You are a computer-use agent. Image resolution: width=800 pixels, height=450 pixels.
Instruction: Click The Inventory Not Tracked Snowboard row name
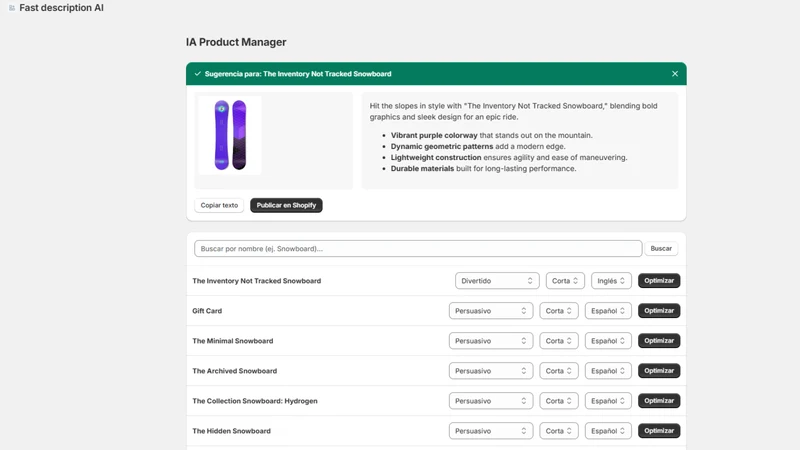[x=257, y=281]
